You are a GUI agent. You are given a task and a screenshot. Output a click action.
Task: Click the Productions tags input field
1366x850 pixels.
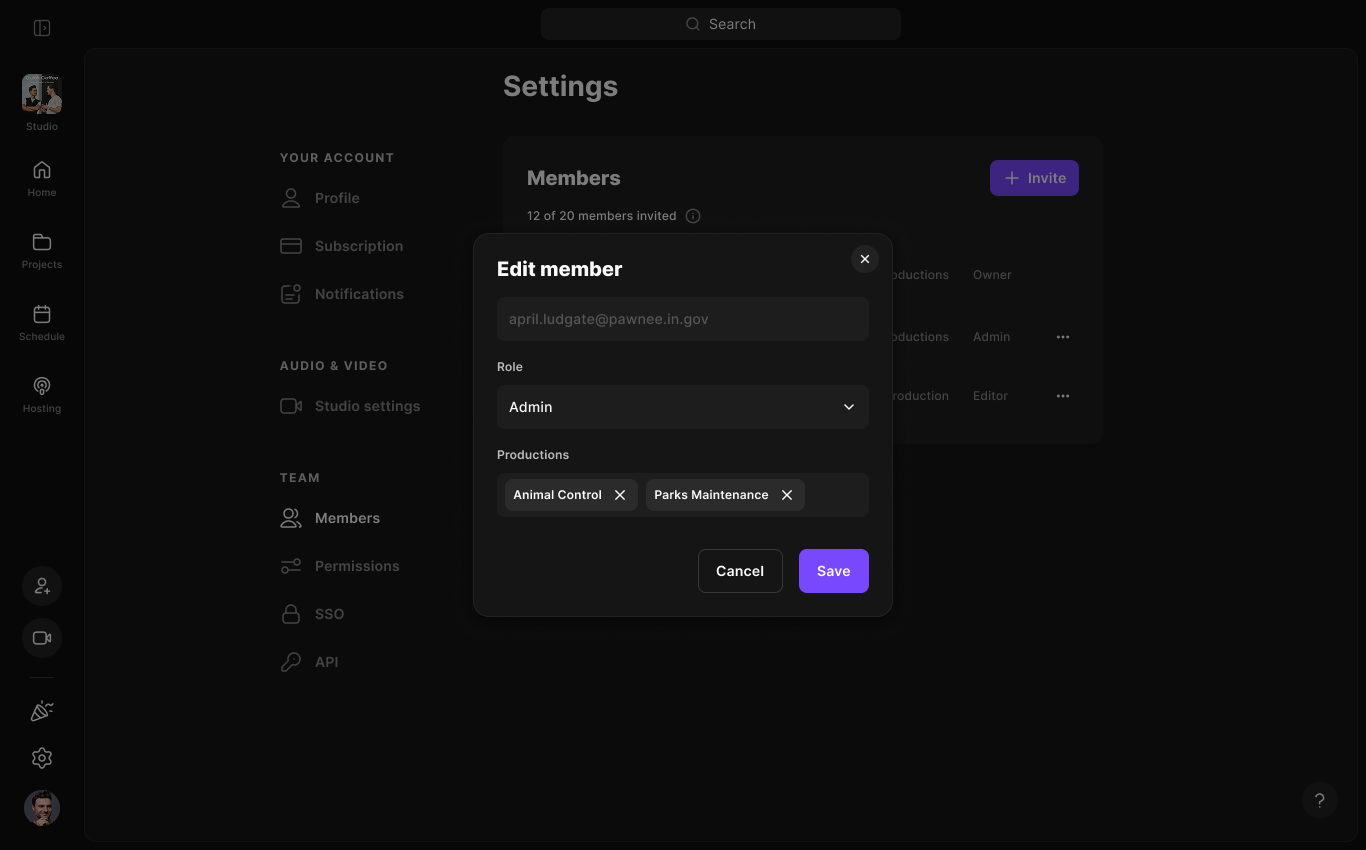point(835,495)
